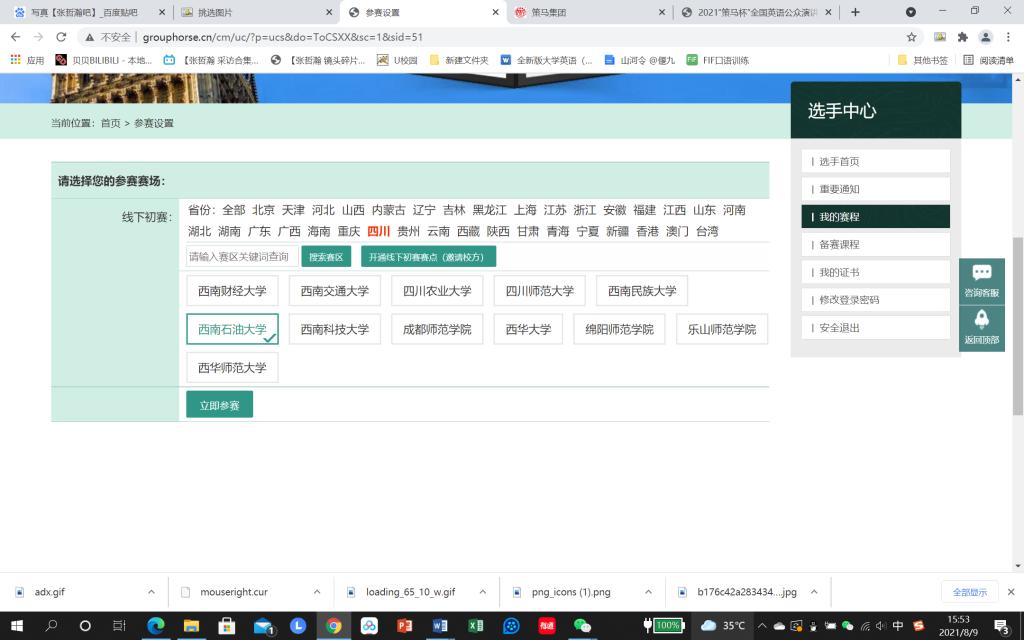1024x640 pixels.
Task: Click the 立即参赛 button
Action: tap(219, 405)
